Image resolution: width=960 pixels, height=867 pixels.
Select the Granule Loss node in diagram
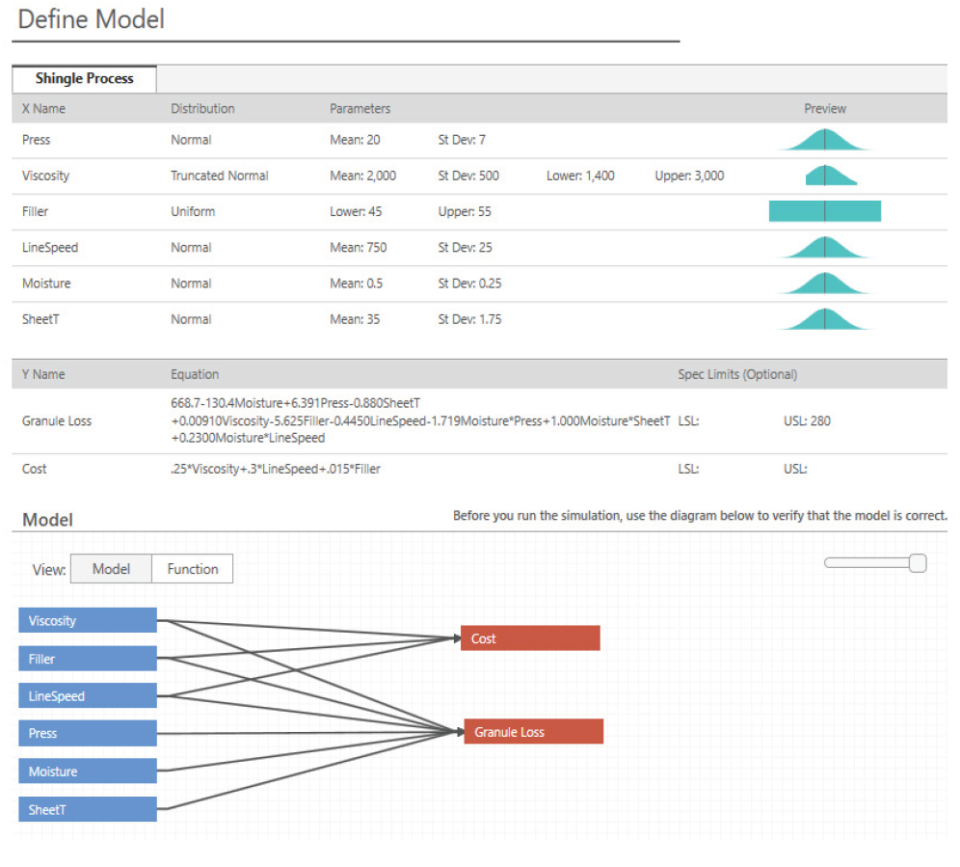[x=532, y=731]
